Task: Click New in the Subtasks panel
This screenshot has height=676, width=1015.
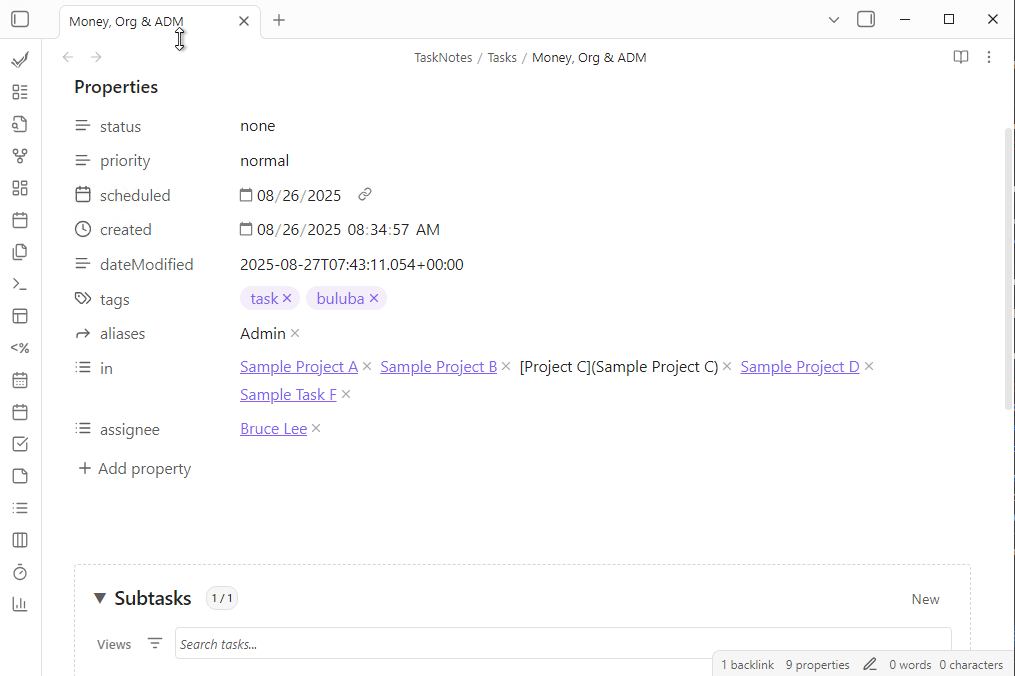Action: click(924, 598)
